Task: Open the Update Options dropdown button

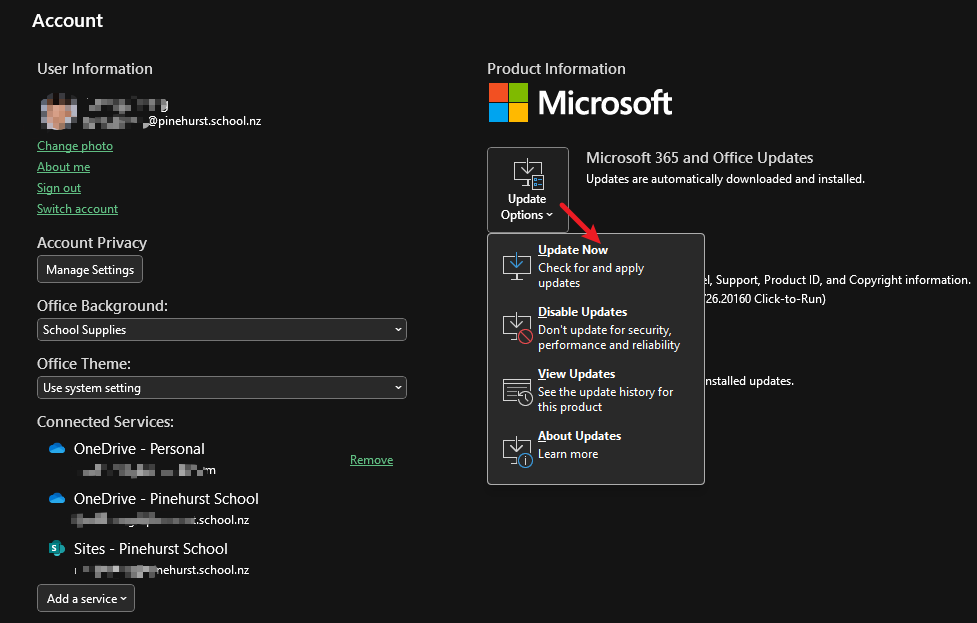Action: click(528, 189)
